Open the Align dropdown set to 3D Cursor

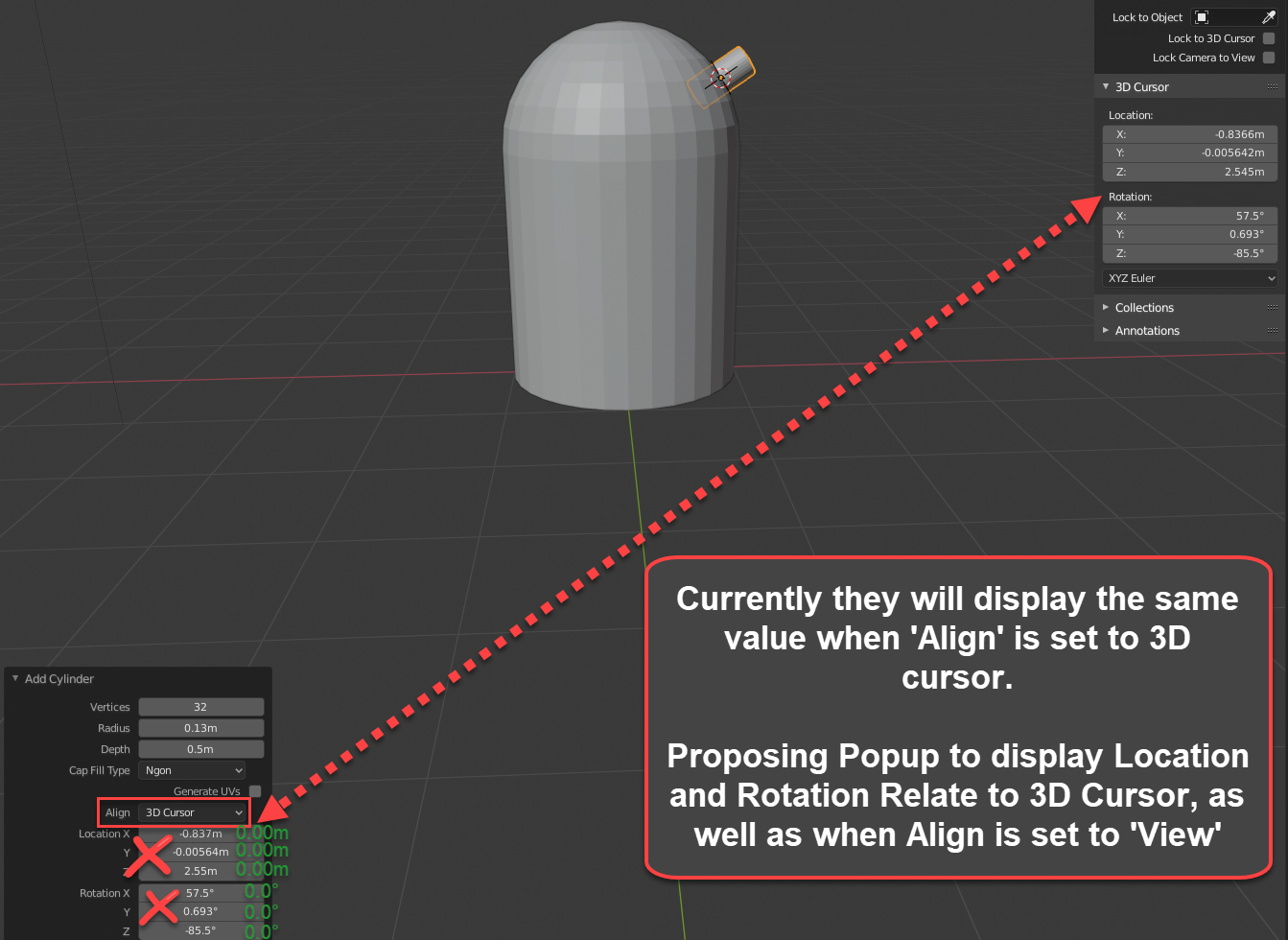coord(193,812)
